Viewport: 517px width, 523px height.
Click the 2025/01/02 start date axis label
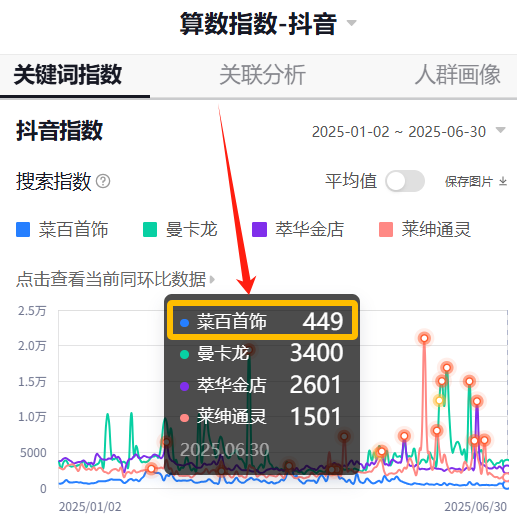90,507
